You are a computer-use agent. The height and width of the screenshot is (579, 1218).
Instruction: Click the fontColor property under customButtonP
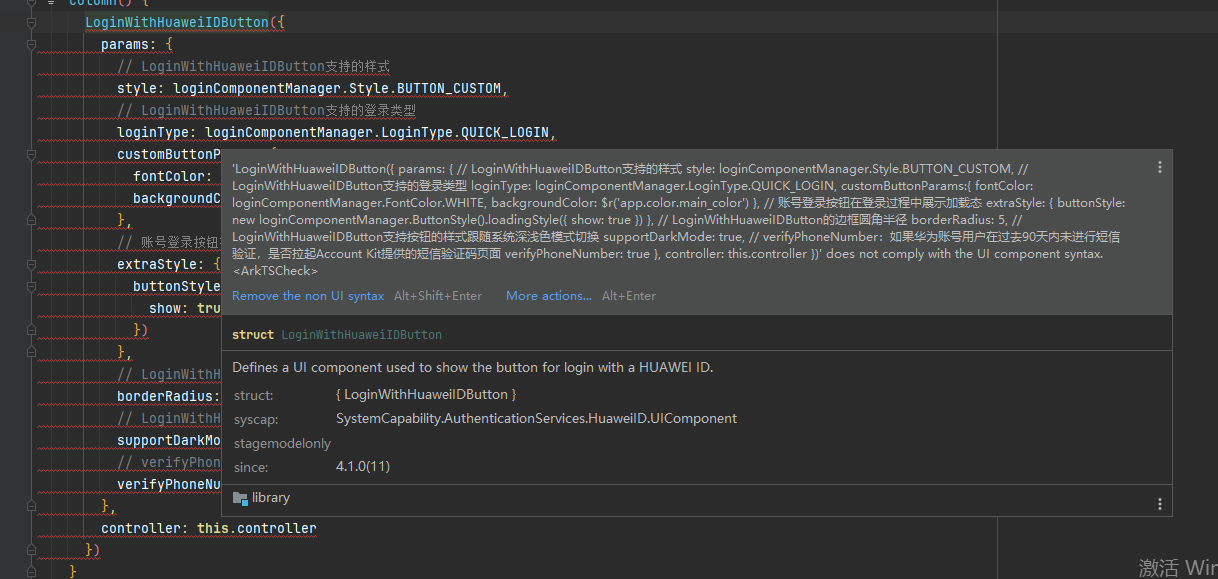pyautogui.click(x=172, y=175)
